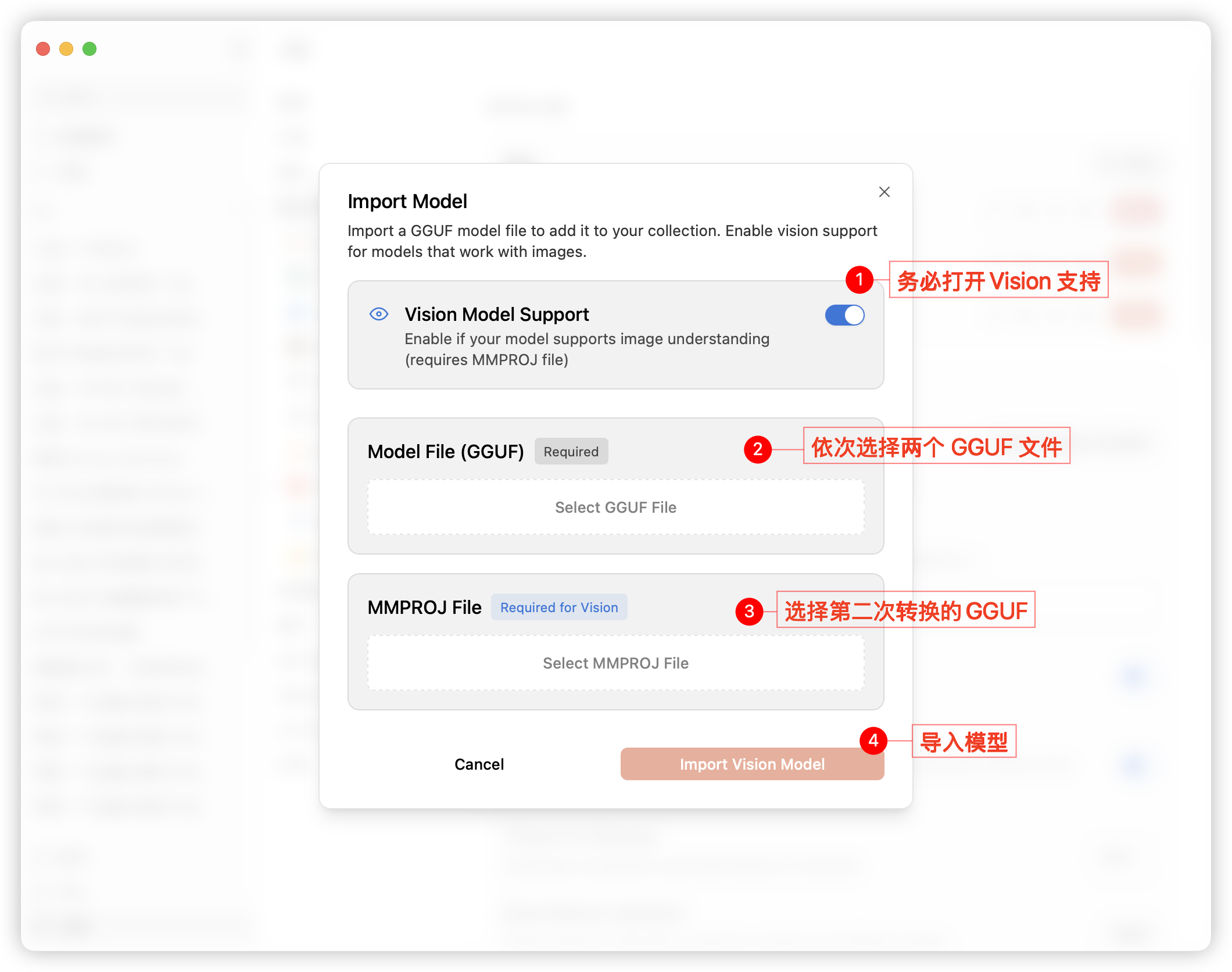The width and height of the screenshot is (1232, 972).
Task: Click red annotation circle number 3
Action: click(x=749, y=611)
